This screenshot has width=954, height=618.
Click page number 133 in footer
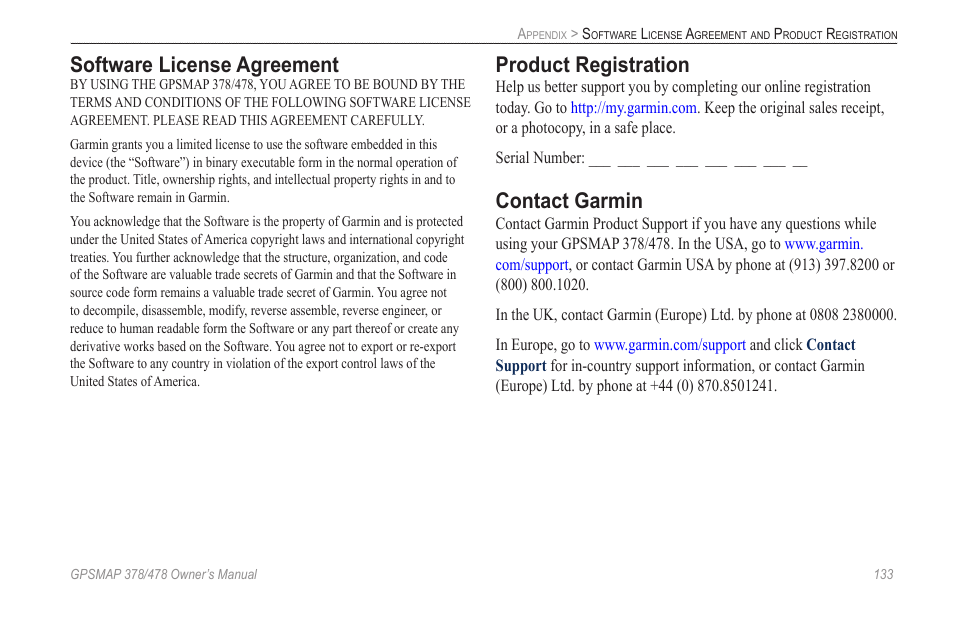(x=883, y=574)
